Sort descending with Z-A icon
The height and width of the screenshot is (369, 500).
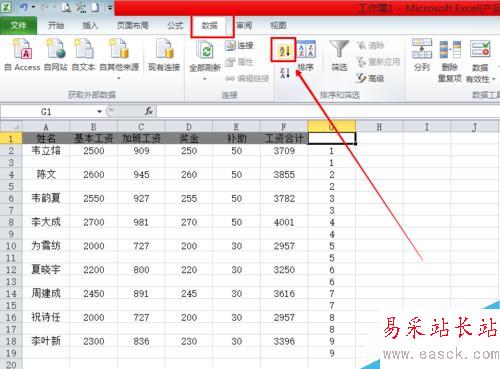coord(284,73)
